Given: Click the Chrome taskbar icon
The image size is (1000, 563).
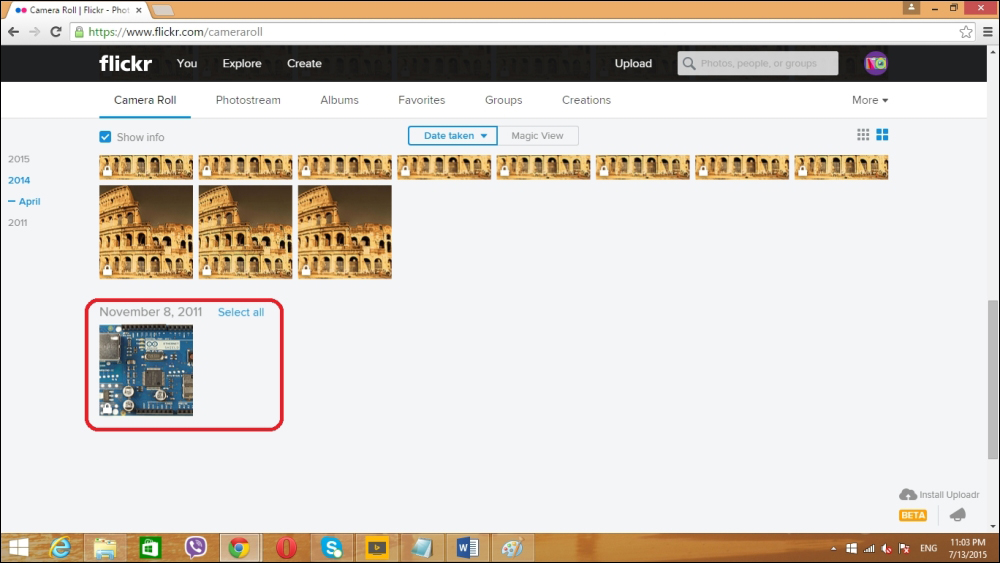Looking at the screenshot, I should [240, 548].
